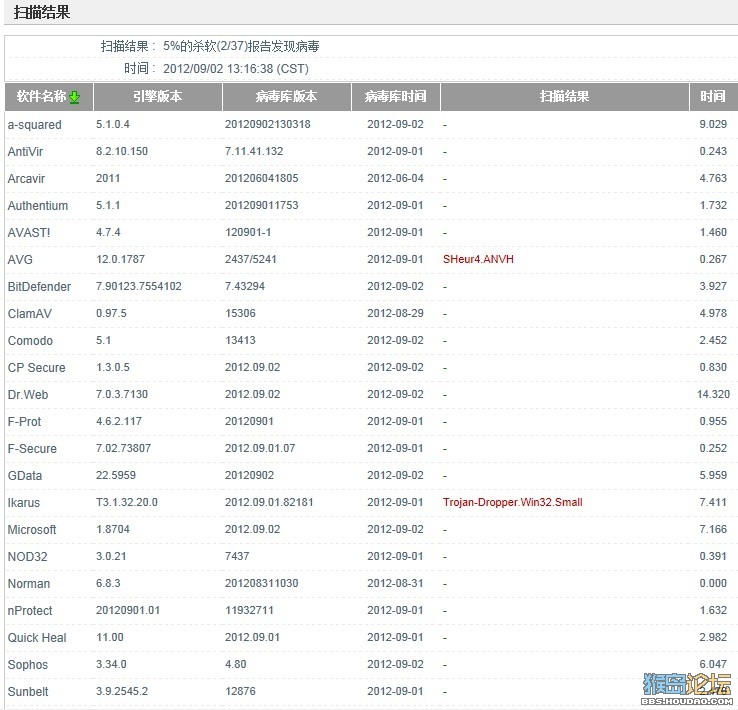Select the Quick Heal row name
Viewport: 738px width, 710px height.
[x=37, y=638]
